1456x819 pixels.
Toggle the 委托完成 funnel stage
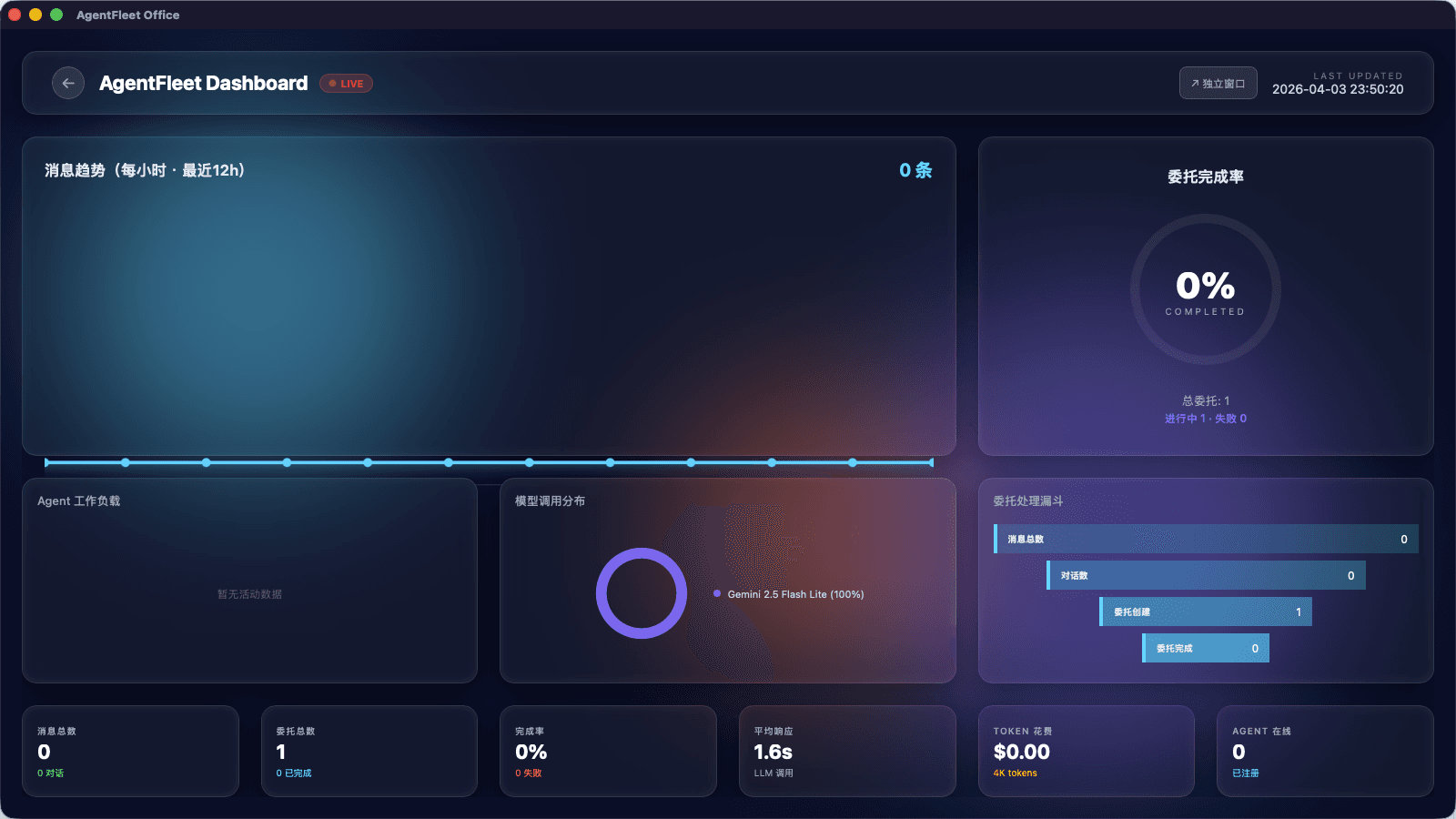click(1206, 648)
